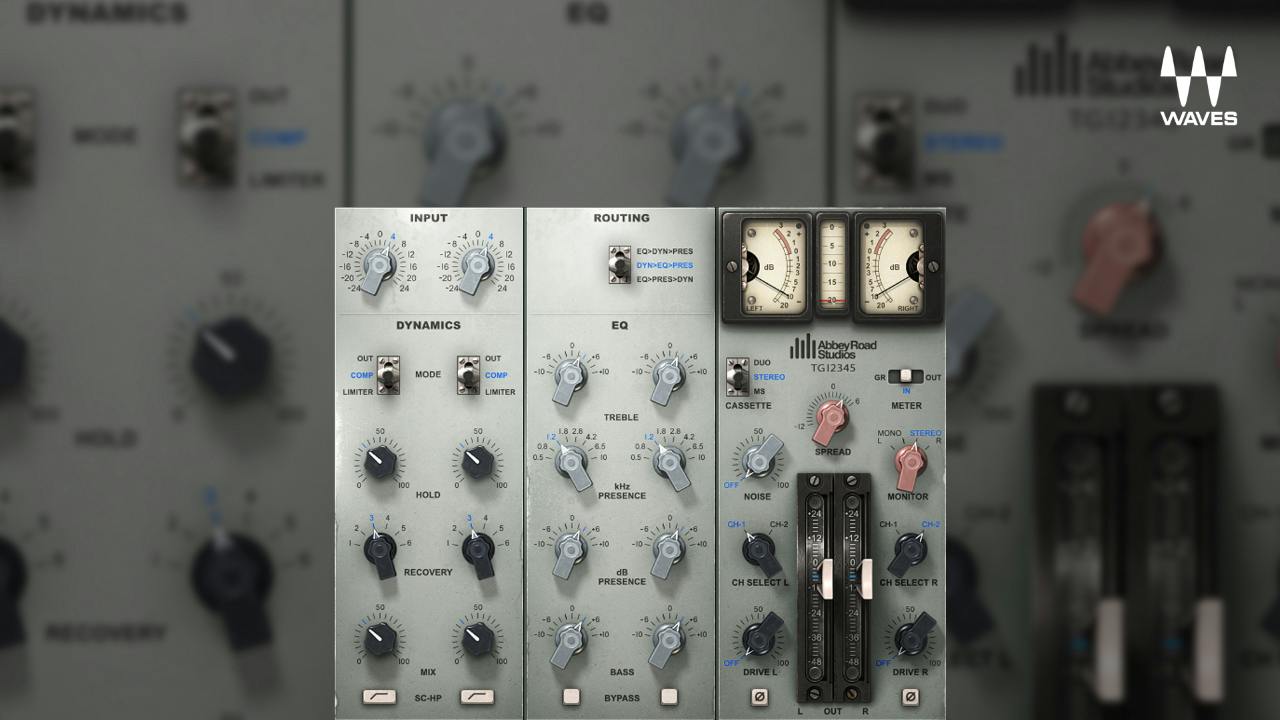This screenshot has height=720, width=1280.
Task: Flip the ROUTING order switch
Action: tap(620, 265)
